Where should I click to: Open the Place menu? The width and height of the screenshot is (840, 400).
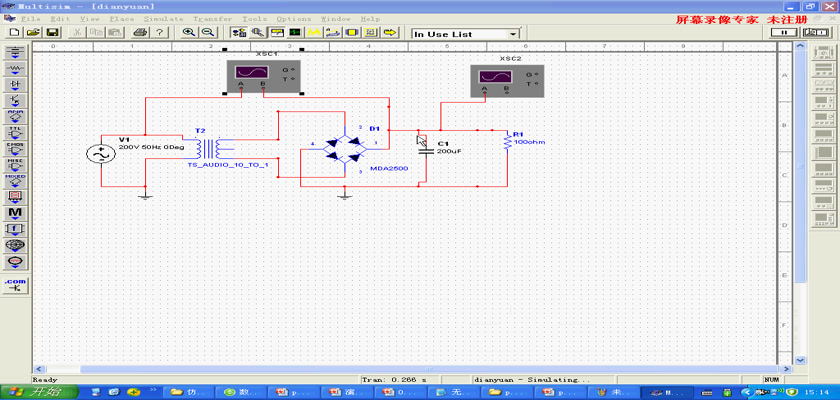pyautogui.click(x=122, y=19)
